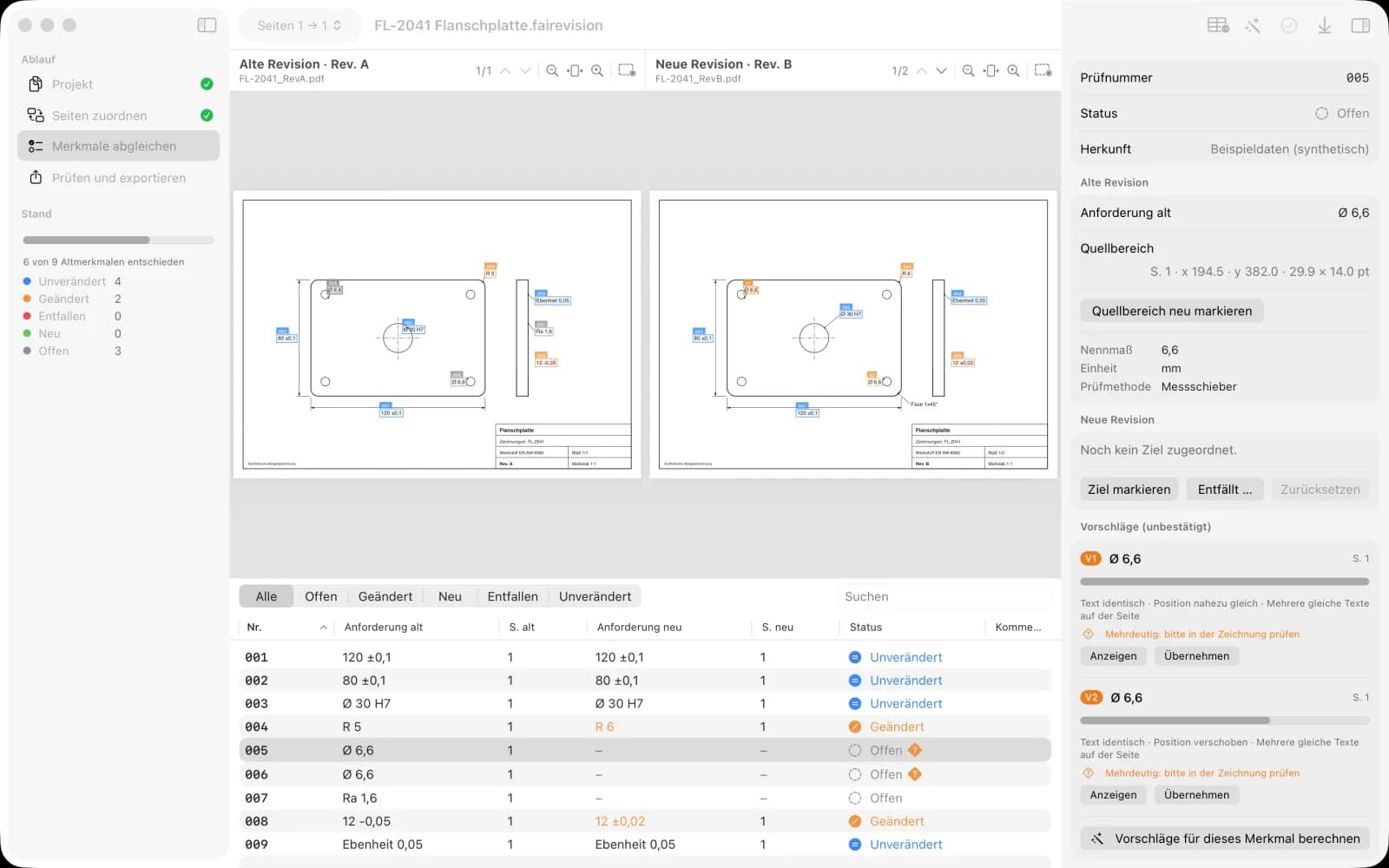Viewport: 1389px width, 868px height.
Task: Click the ambiguity warning icon in row 005
Action: pos(915,750)
